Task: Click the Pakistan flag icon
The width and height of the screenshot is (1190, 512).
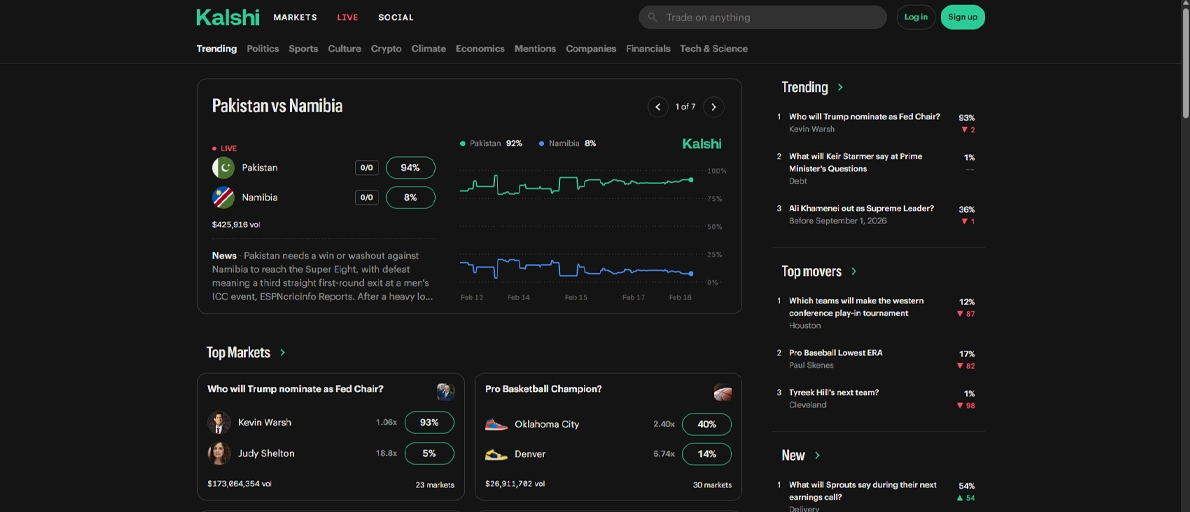Action: coord(223,168)
